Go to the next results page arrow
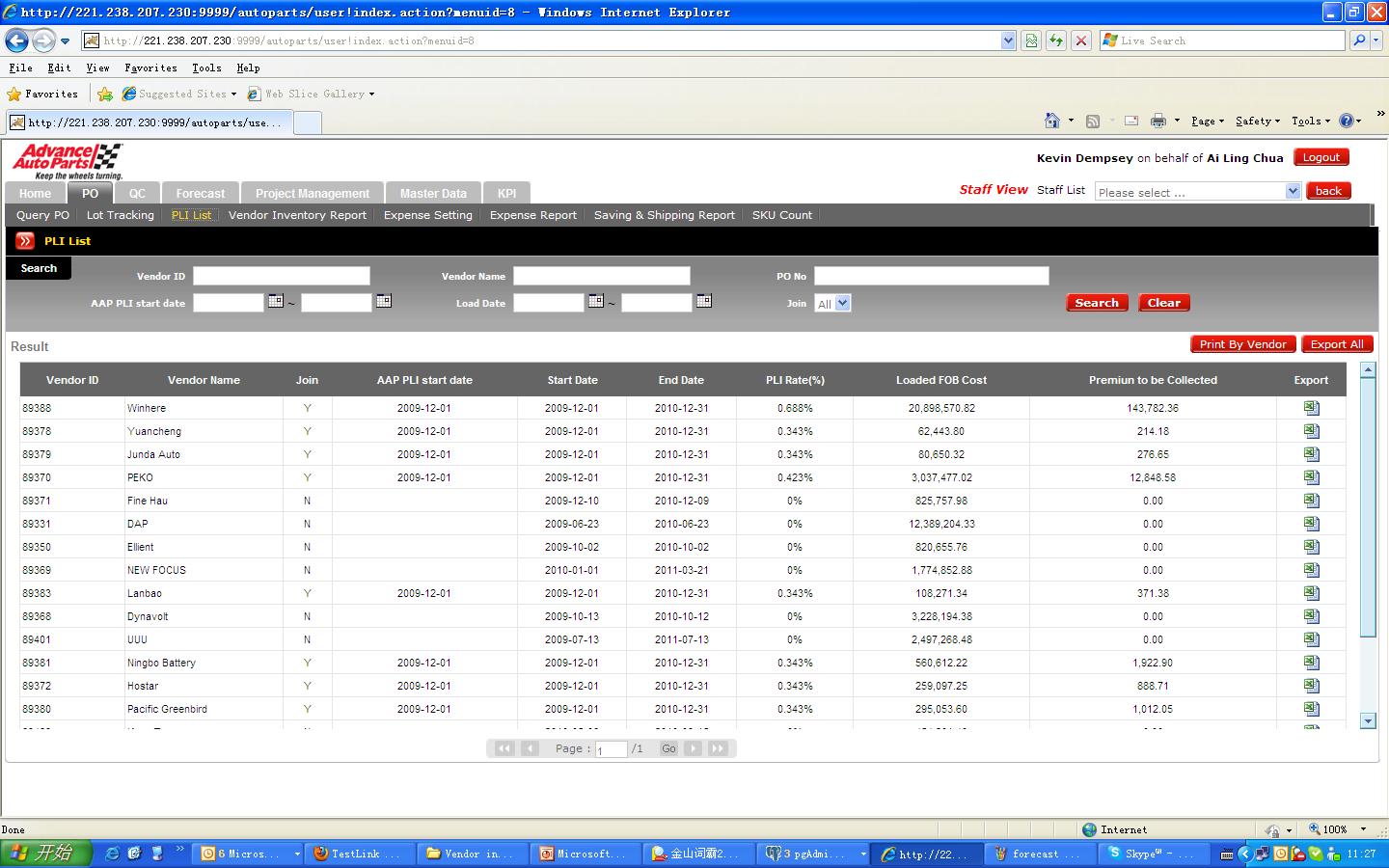The height and width of the screenshot is (868, 1389). coord(693,748)
